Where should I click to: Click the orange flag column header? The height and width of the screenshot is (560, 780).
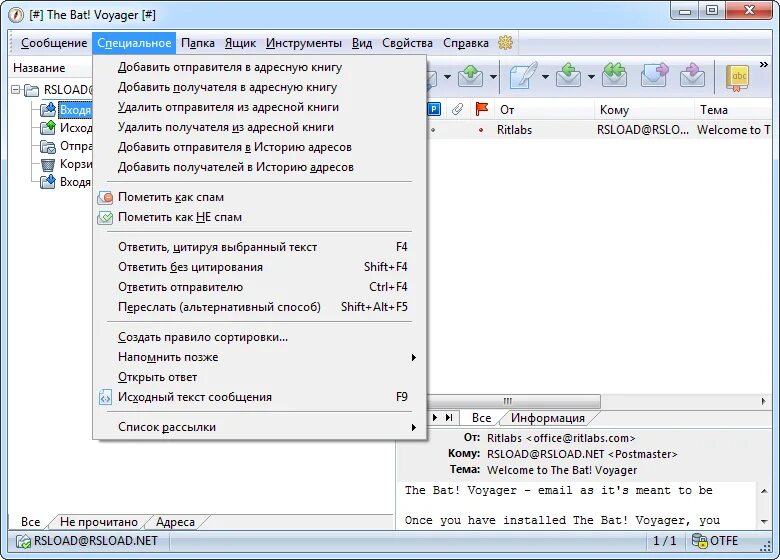click(x=481, y=108)
